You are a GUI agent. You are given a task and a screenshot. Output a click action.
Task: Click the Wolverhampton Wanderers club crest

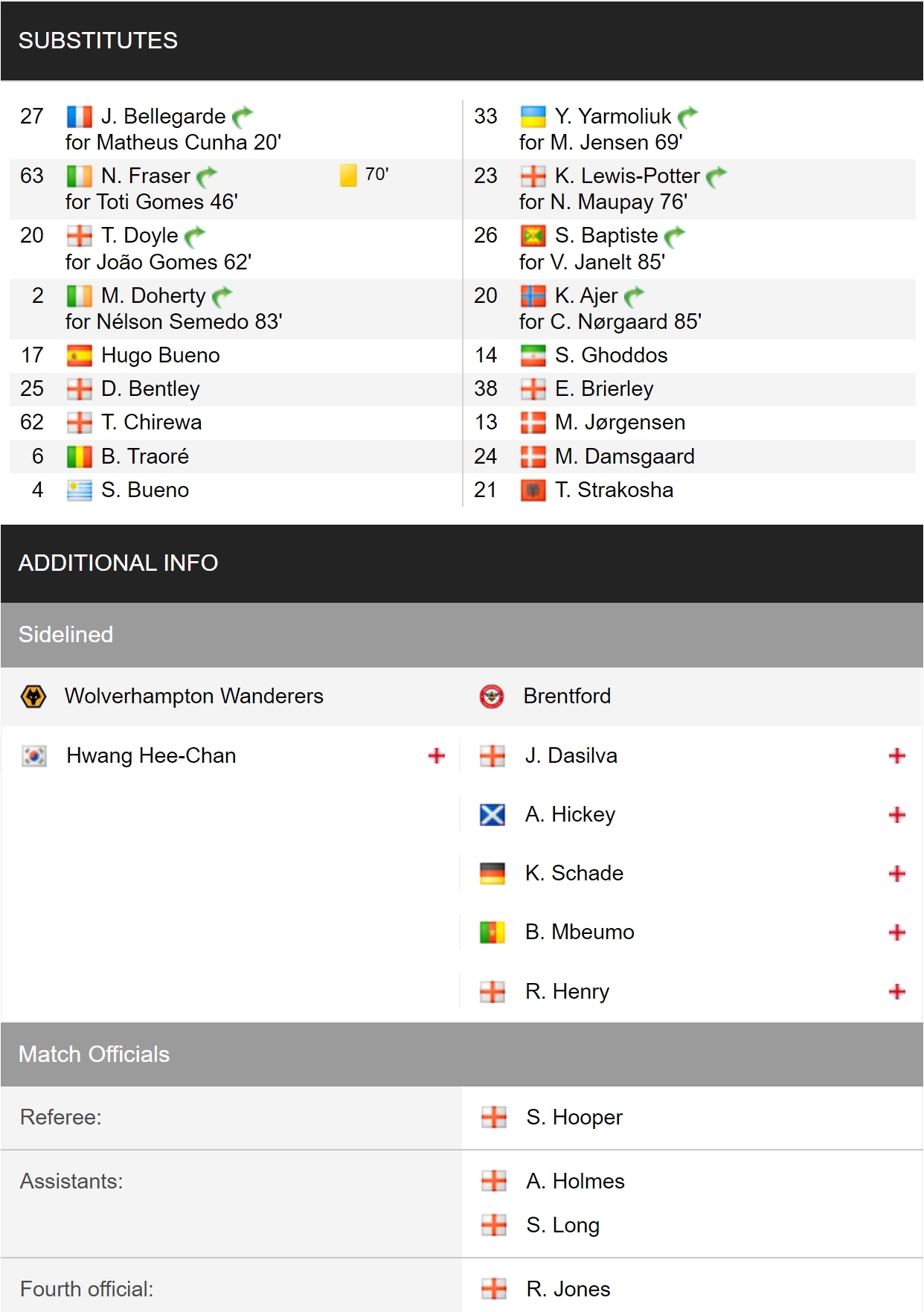tap(33, 697)
